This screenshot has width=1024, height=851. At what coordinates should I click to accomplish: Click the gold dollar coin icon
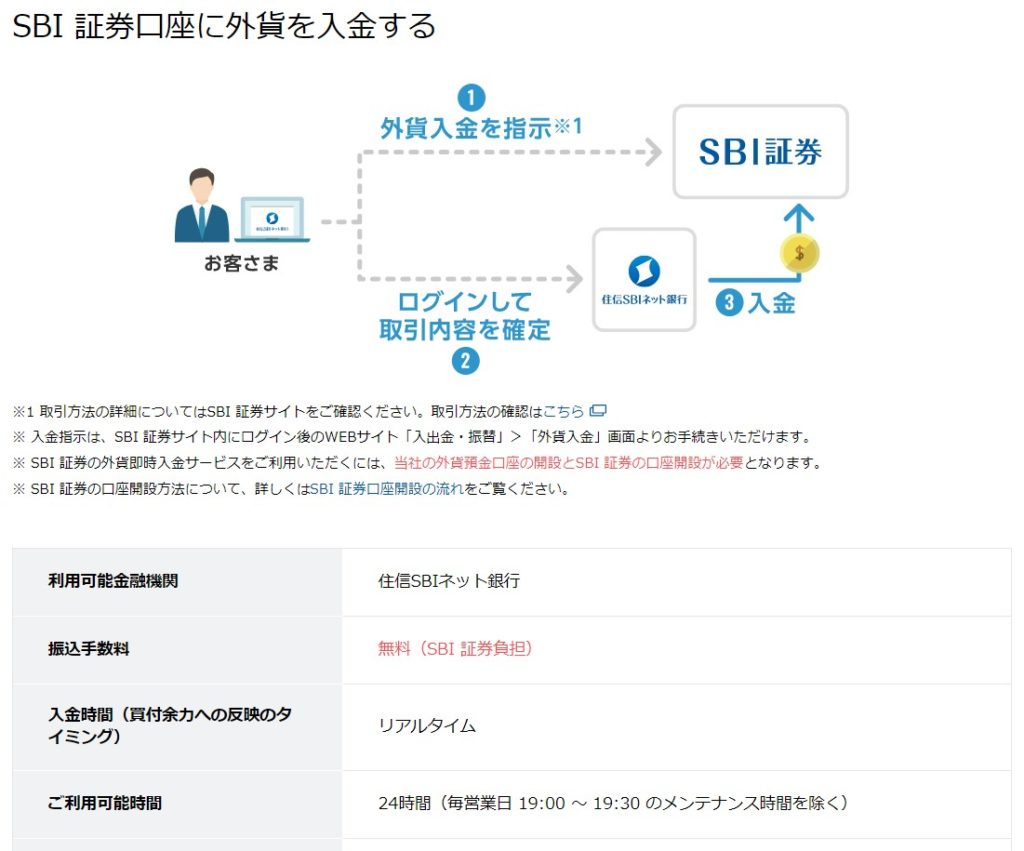point(799,254)
